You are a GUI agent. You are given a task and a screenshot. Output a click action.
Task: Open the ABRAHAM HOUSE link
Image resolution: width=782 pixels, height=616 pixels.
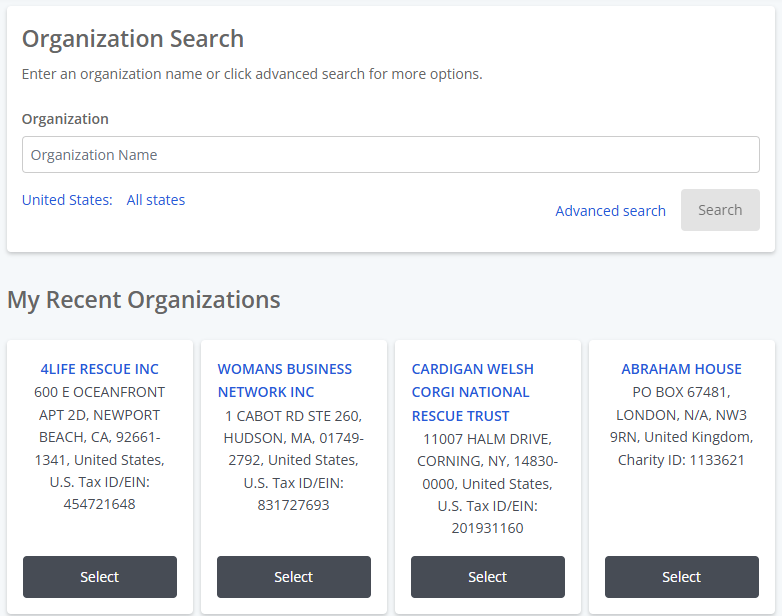point(681,369)
